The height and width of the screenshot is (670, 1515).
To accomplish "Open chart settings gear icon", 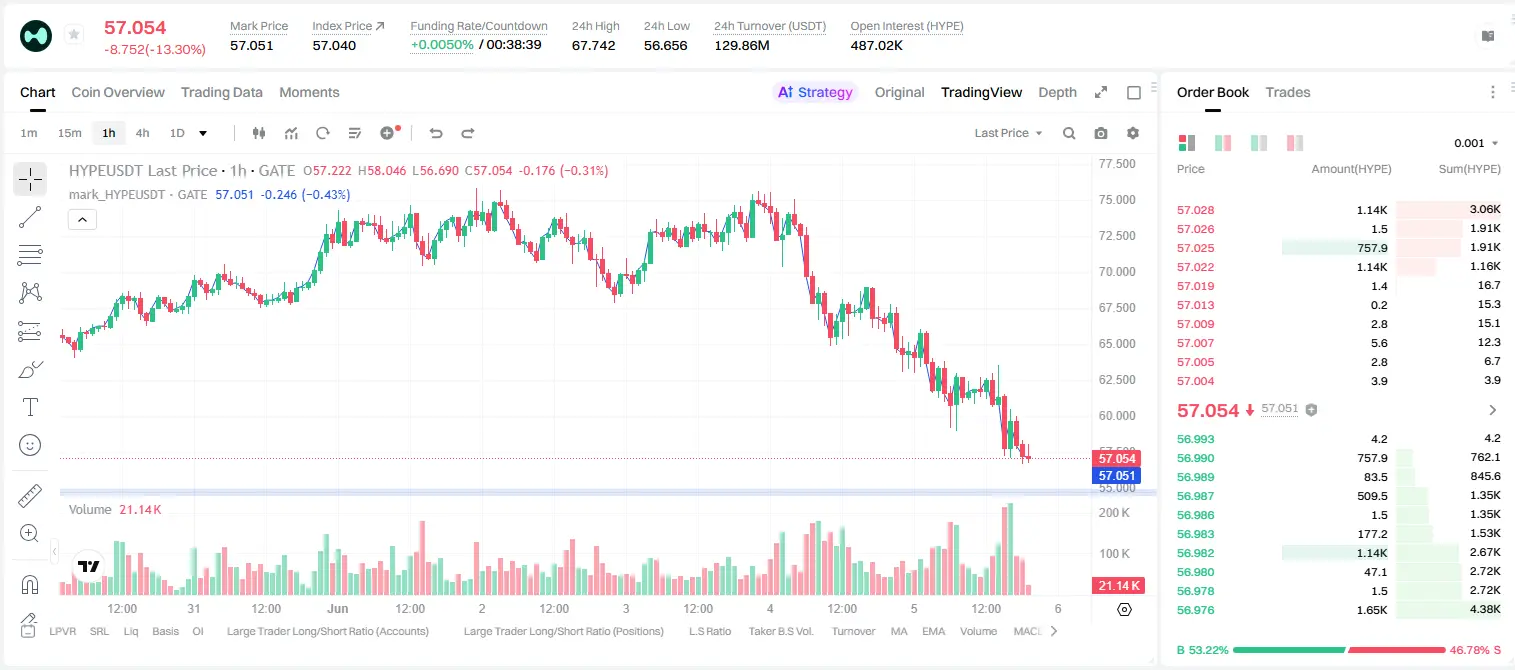I will pyautogui.click(x=1133, y=133).
